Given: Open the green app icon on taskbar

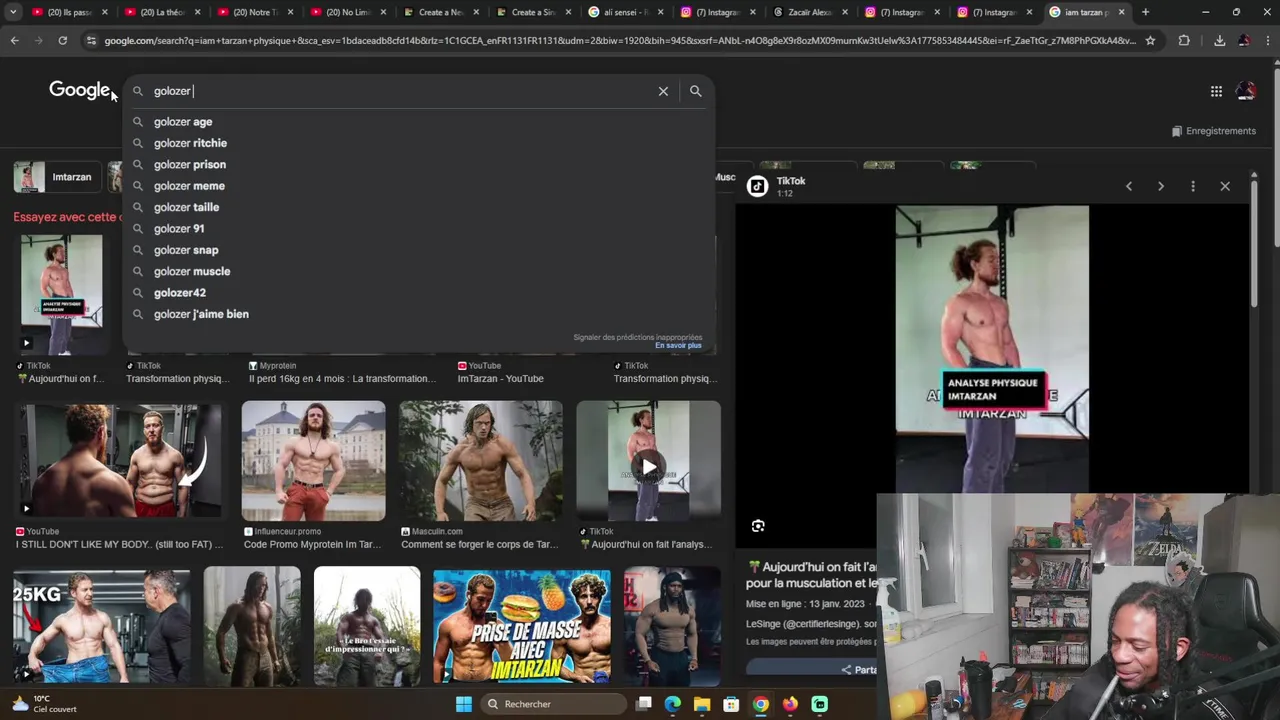Looking at the screenshot, I should (x=820, y=704).
